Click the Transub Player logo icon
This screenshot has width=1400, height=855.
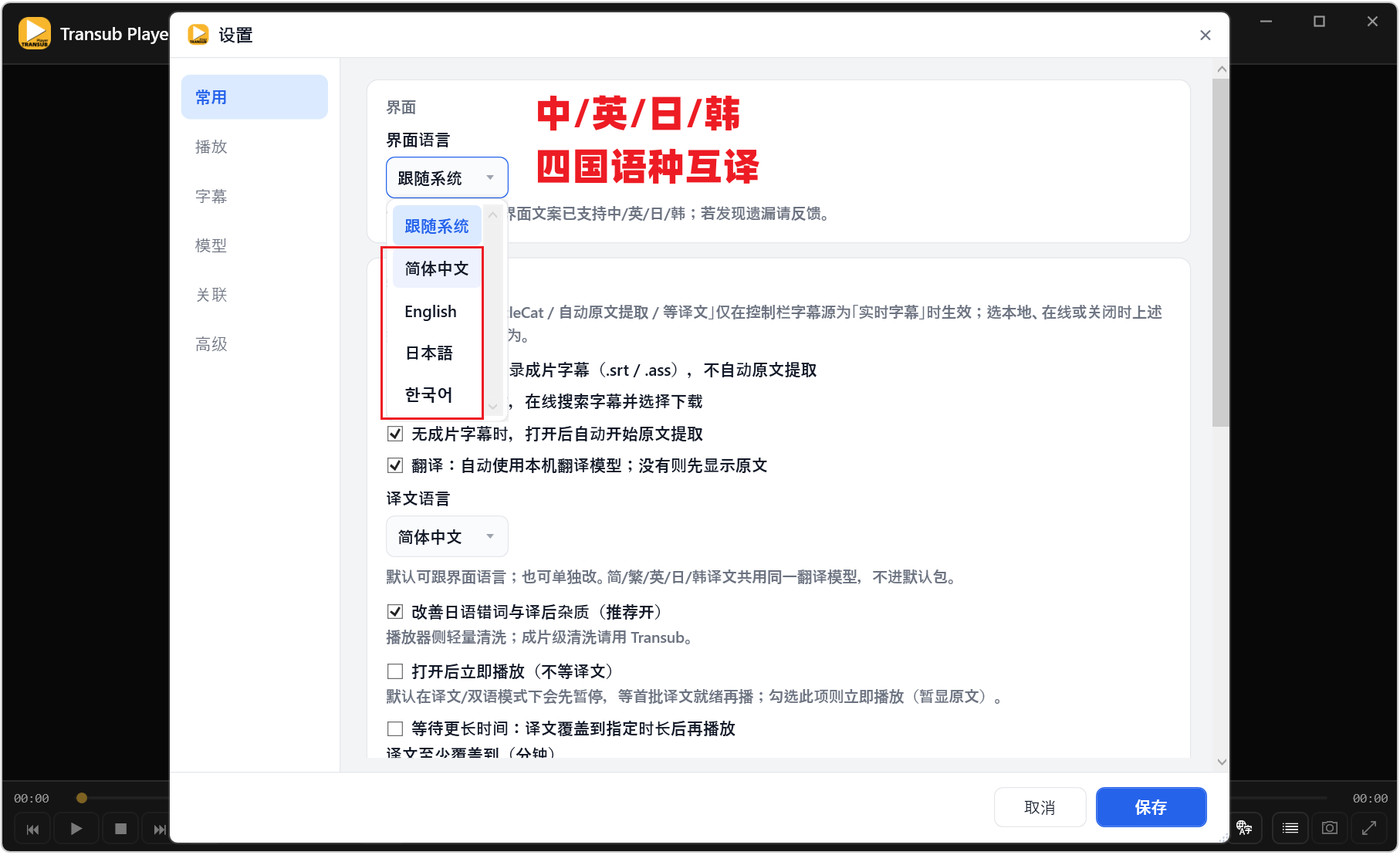(34, 33)
